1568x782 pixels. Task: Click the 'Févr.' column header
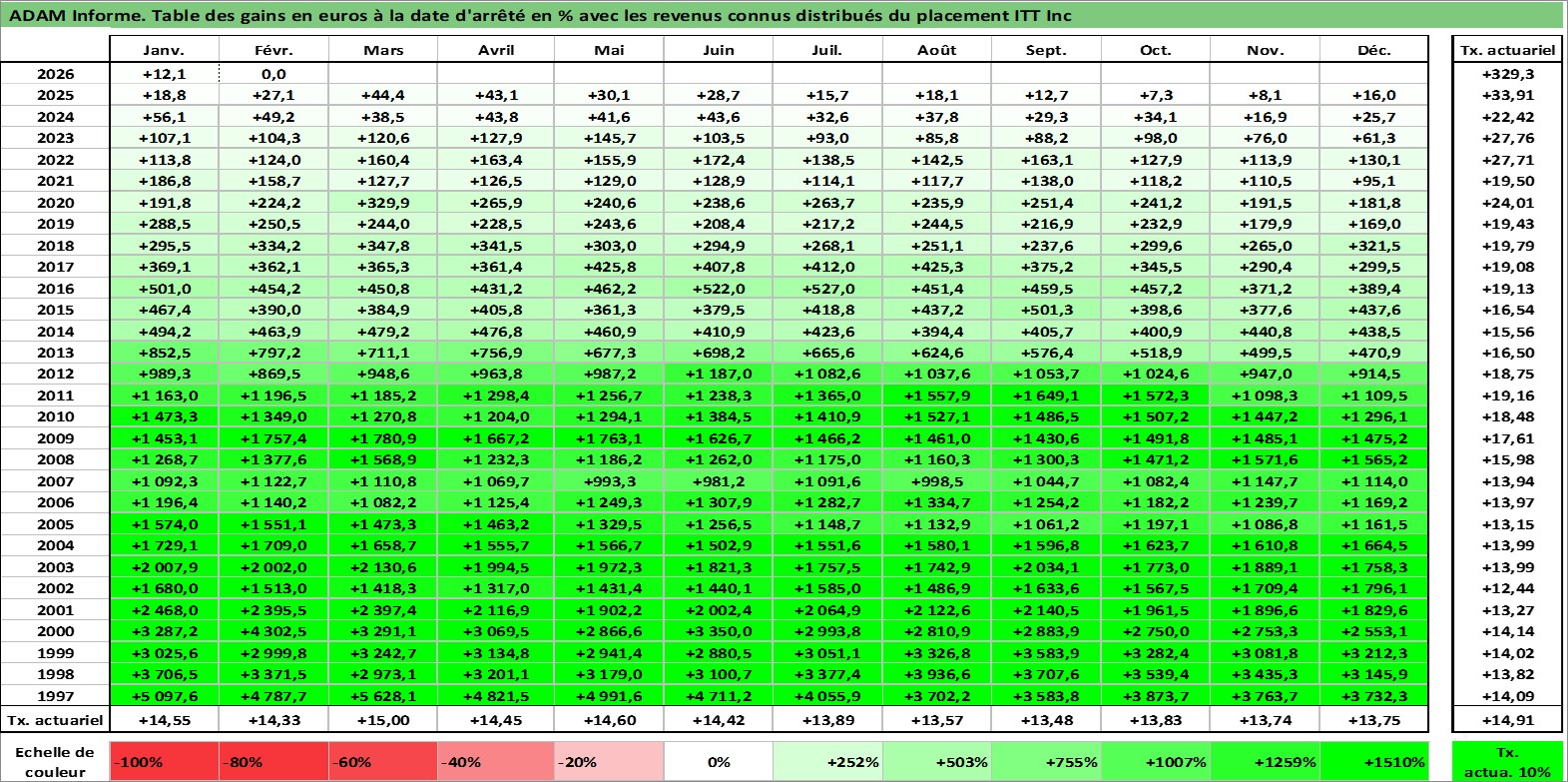273,50
